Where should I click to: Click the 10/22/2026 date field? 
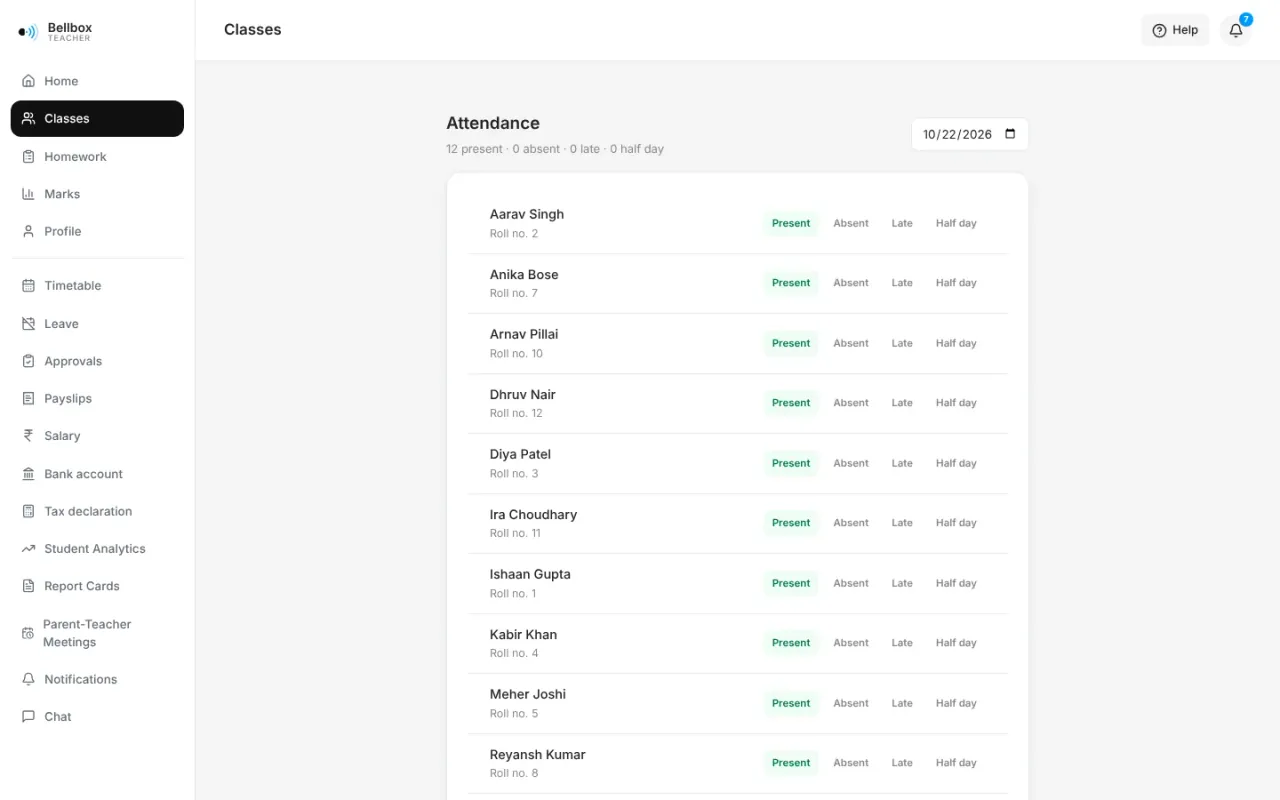[x=969, y=134]
